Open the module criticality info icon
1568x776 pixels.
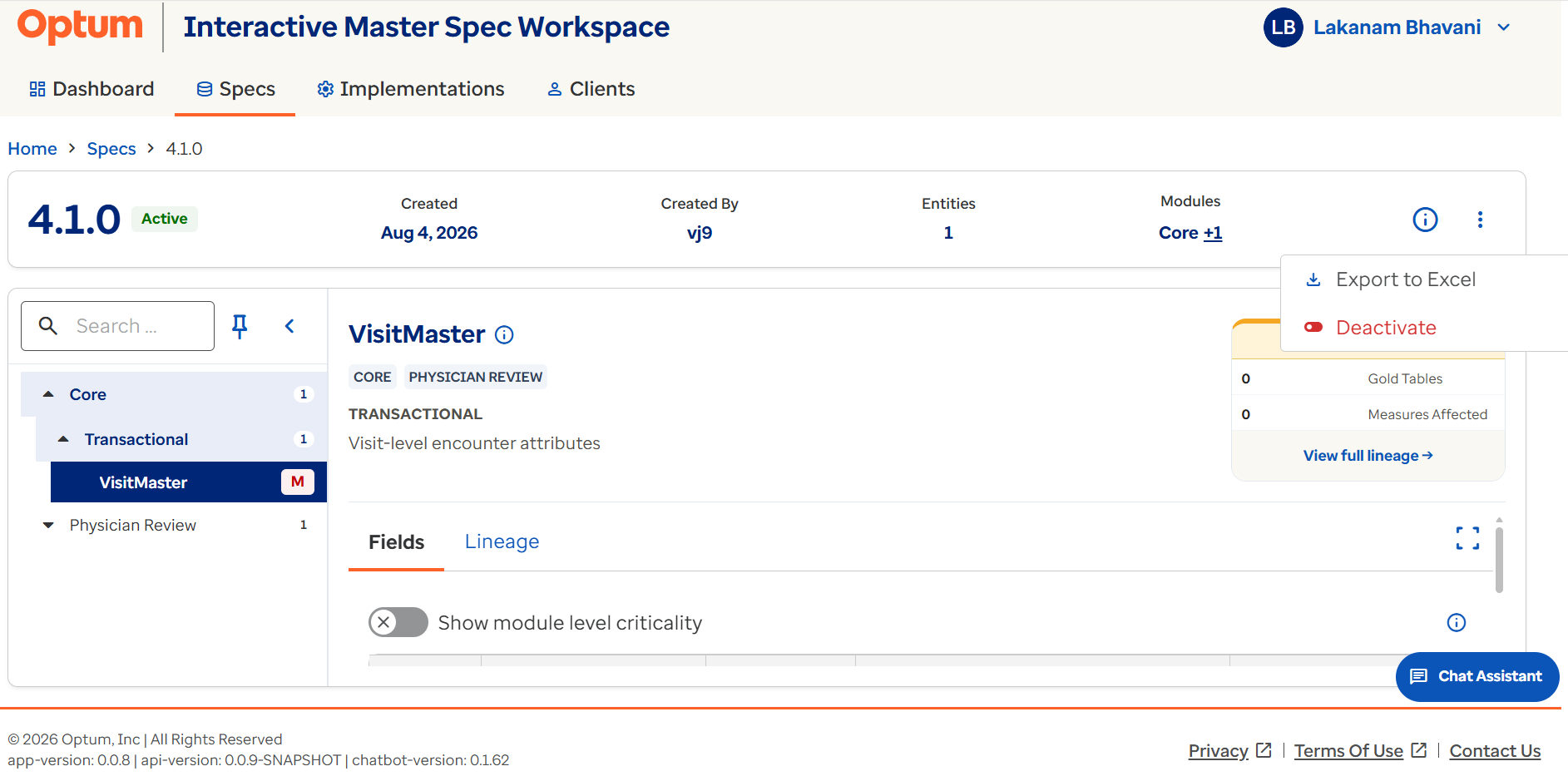[1456, 622]
